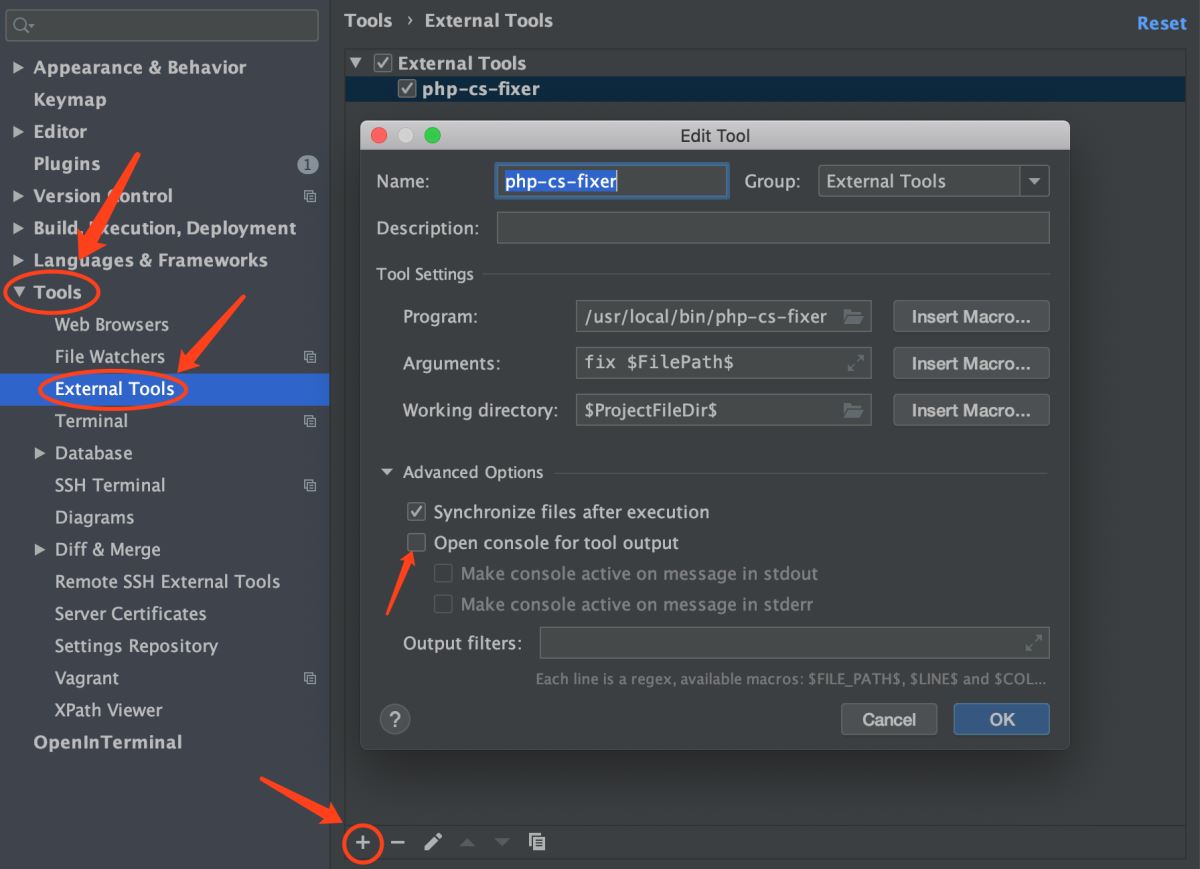Click the Description input field
The width and height of the screenshot is (1200, 869).
[x=772, y=228]
